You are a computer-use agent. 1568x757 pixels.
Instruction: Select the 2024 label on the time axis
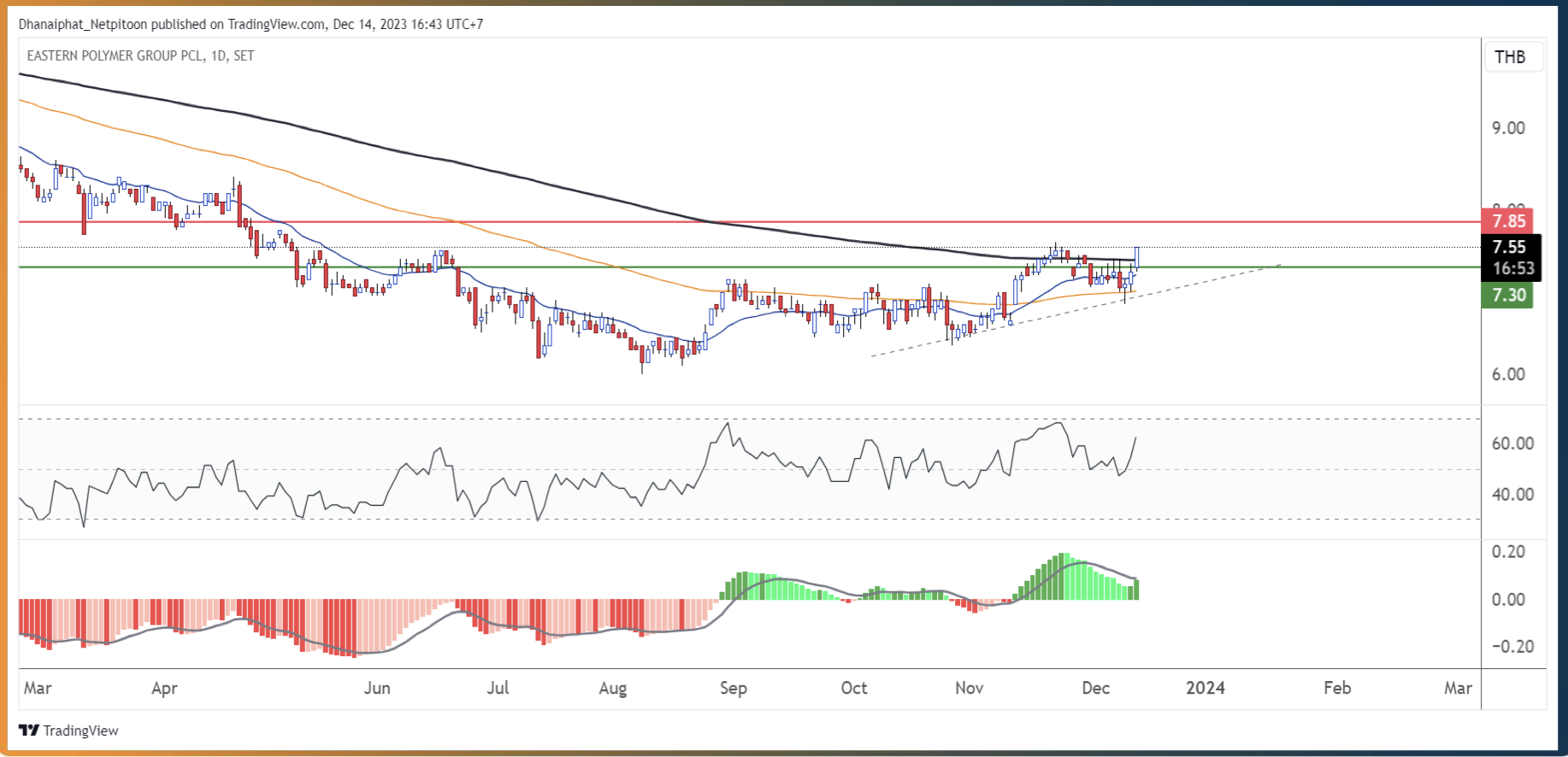(1205, 689)
